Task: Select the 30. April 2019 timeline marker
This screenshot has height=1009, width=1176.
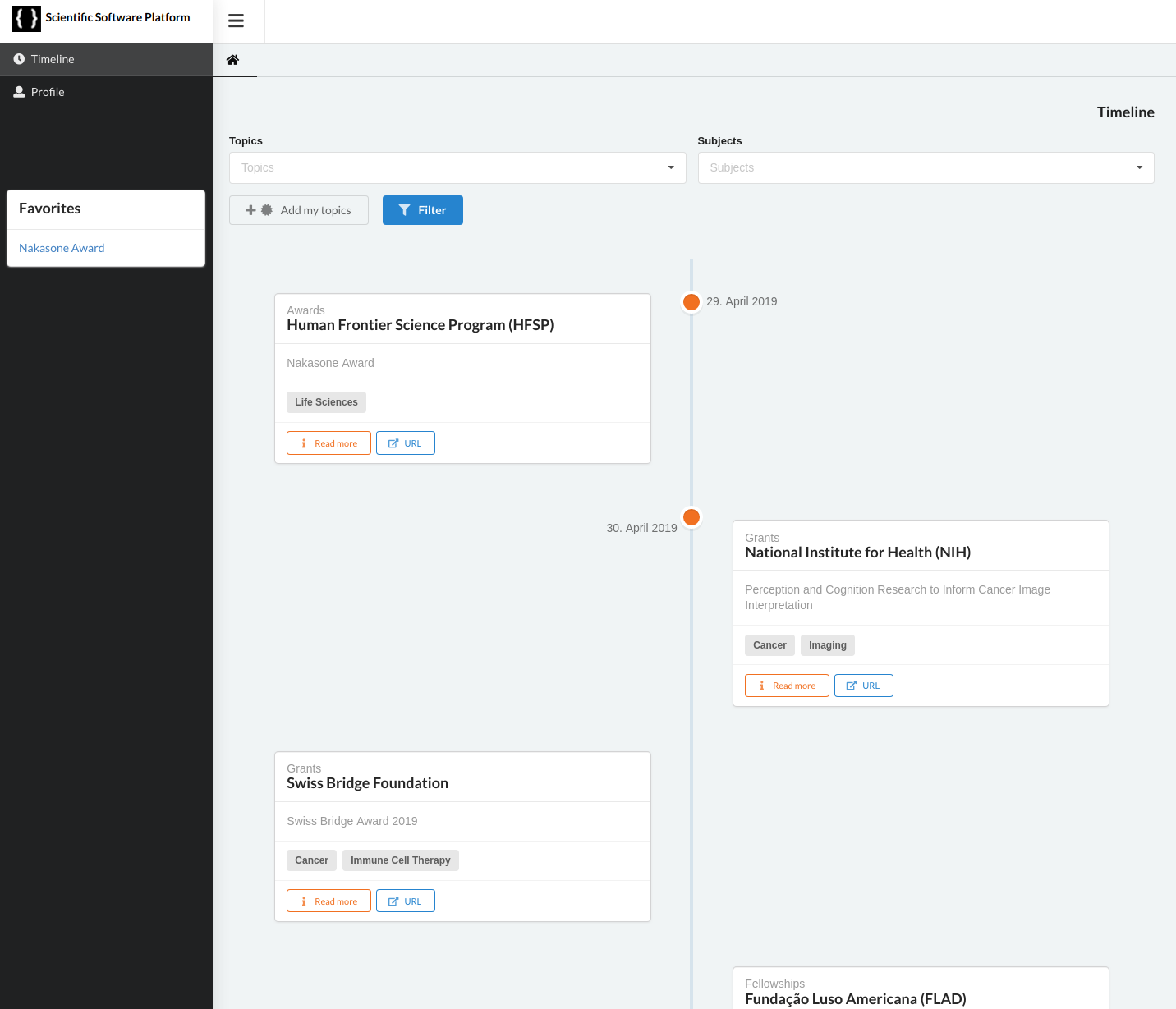Action: (x=691, y=517)
